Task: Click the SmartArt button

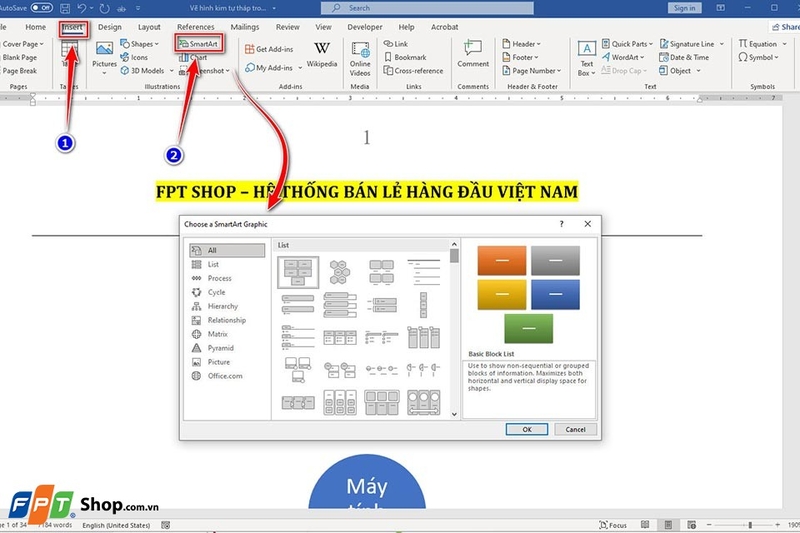Action: 198,44
